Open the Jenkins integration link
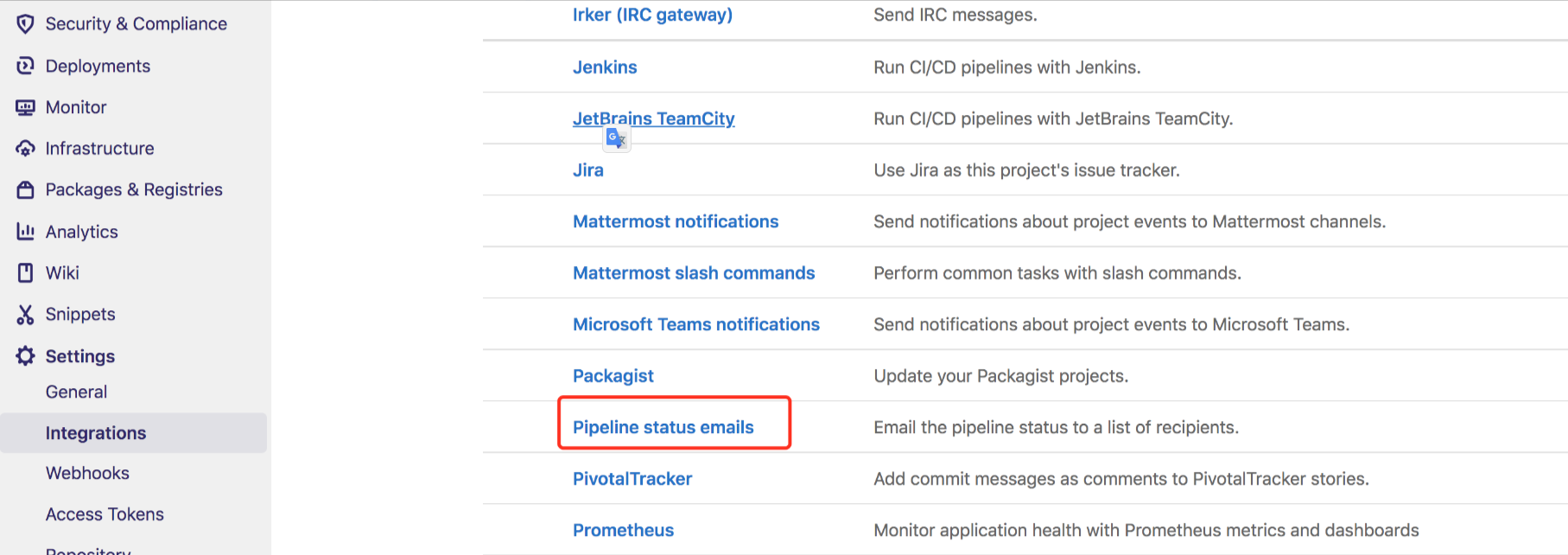Viewport: 1568px width, 555px height. (605, 67)
